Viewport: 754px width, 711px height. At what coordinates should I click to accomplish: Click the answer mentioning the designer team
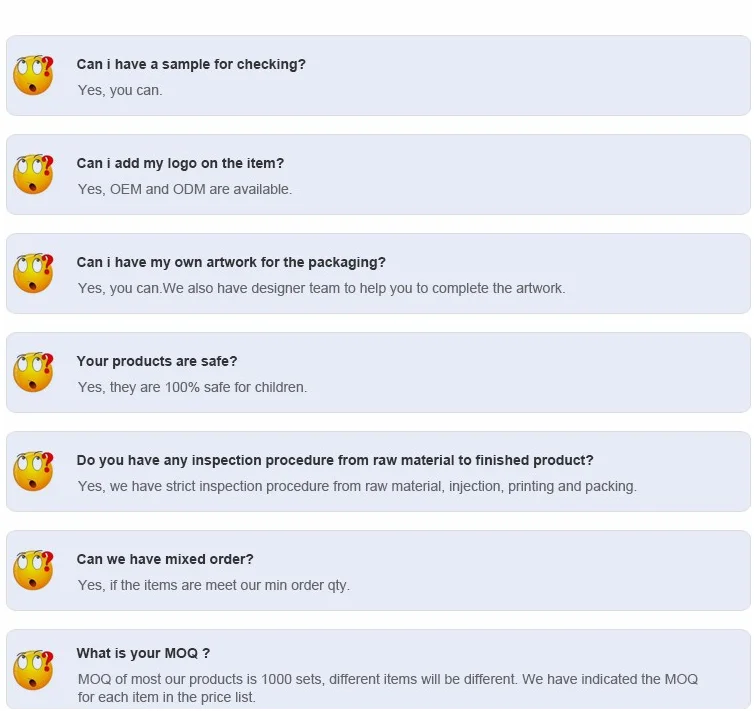[x=321, y=288]
